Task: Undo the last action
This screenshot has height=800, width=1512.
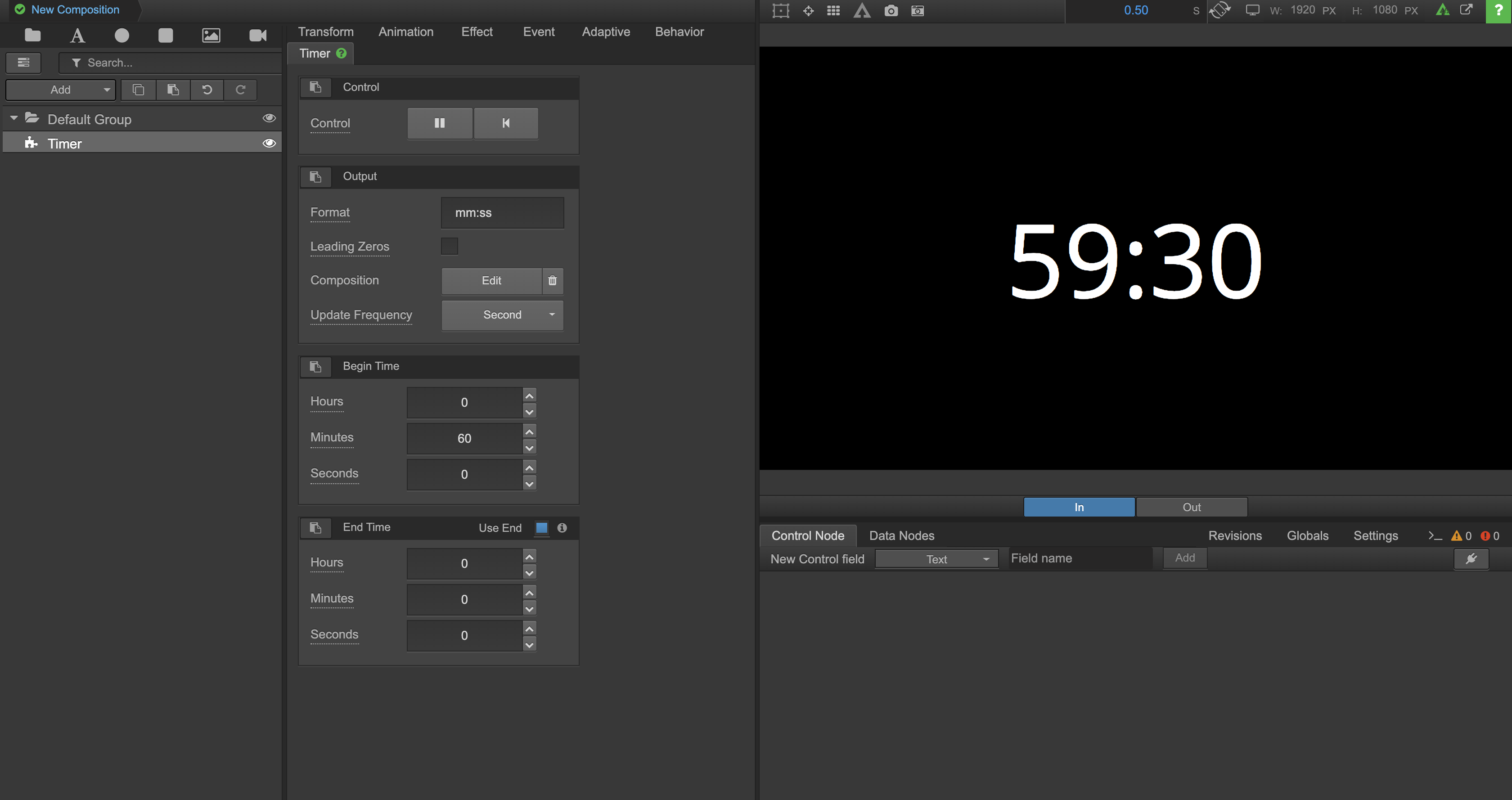Action: click(207, 90)
